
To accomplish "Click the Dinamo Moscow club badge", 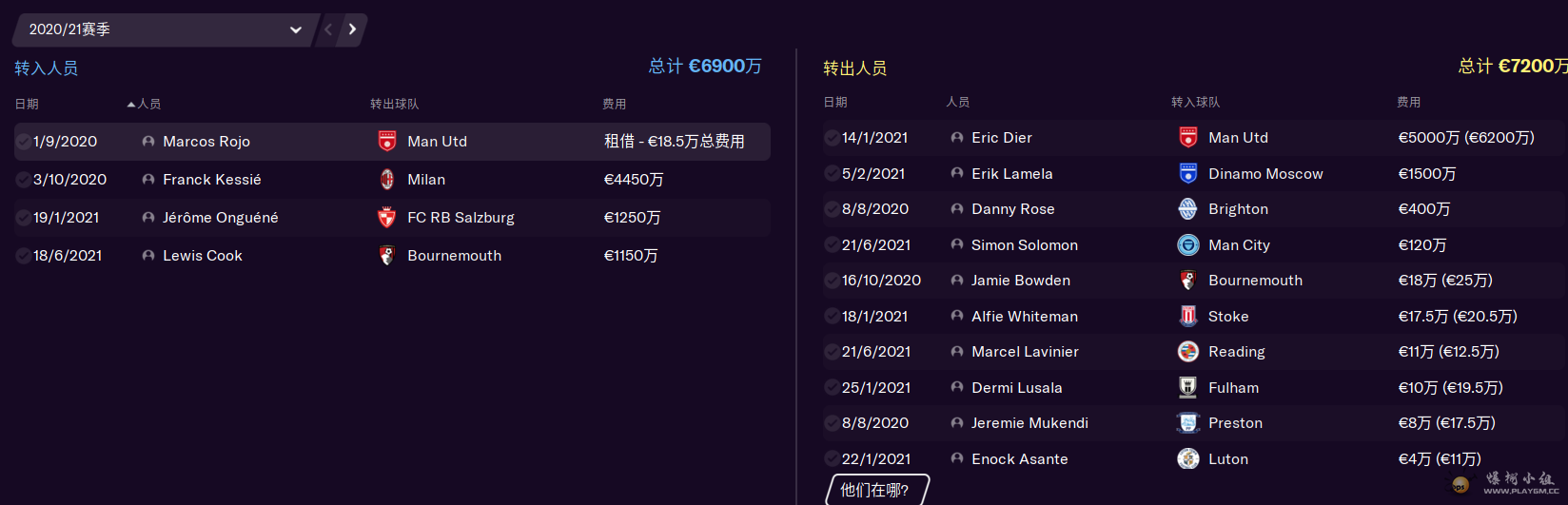I will tap(1188, 174).
